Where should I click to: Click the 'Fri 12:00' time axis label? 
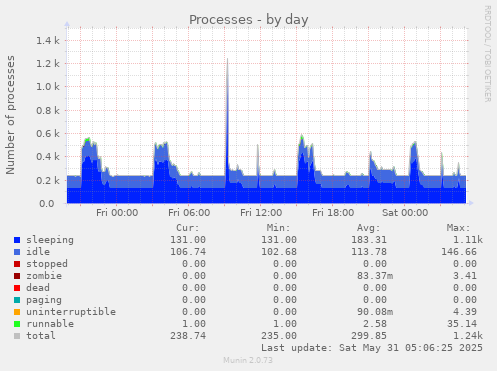point(261,213)
